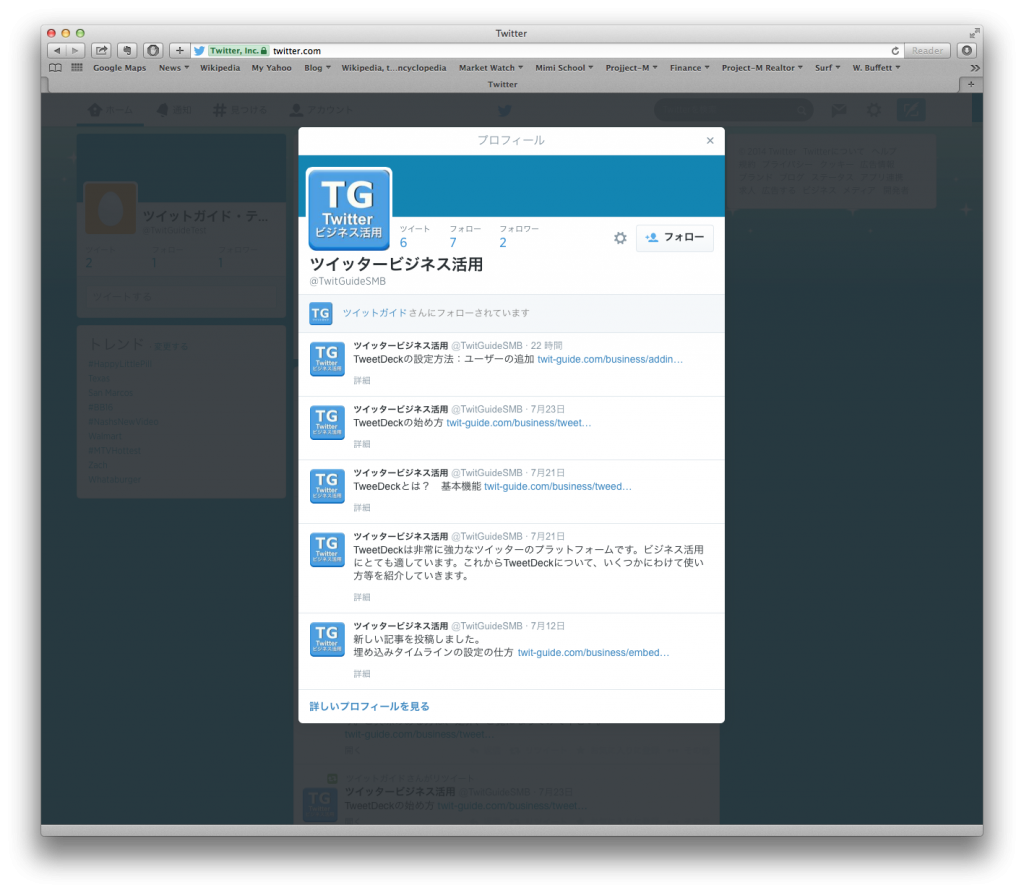Expand 詳細 on the 7月23日 tweet

tap(362, 444)
